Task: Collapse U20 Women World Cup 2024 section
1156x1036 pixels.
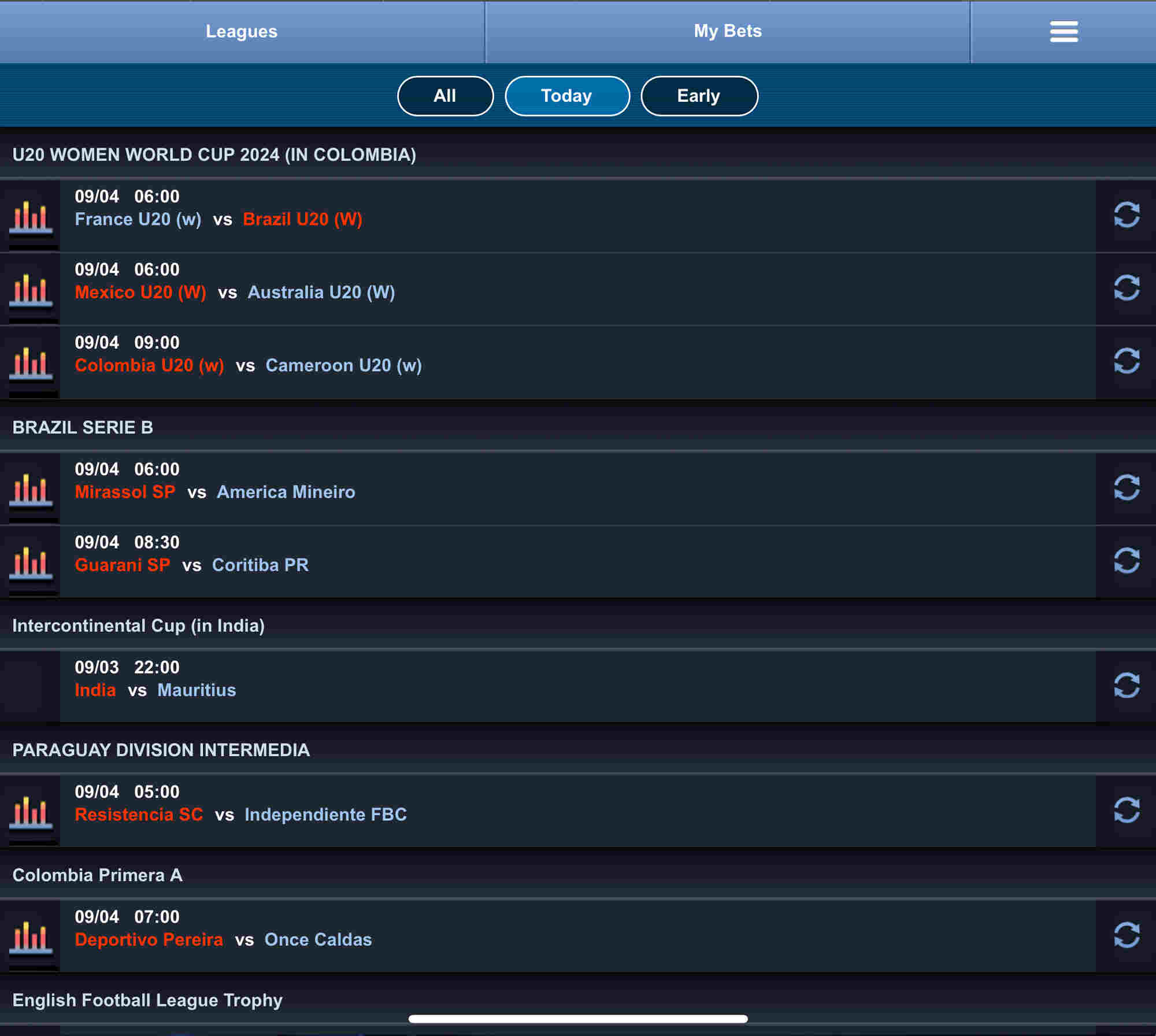Action: point(578,155)
